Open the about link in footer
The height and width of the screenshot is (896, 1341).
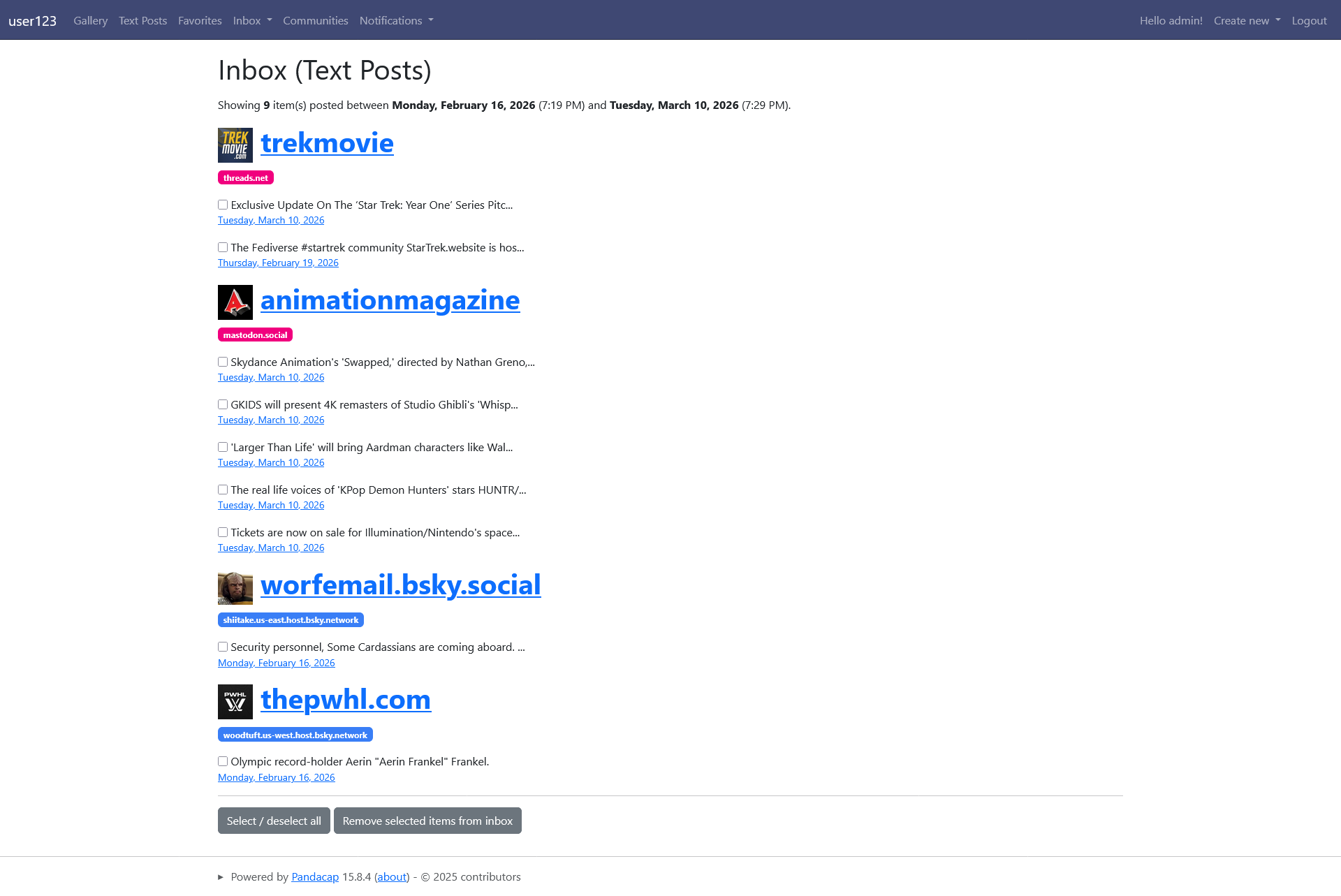[392, 877]
